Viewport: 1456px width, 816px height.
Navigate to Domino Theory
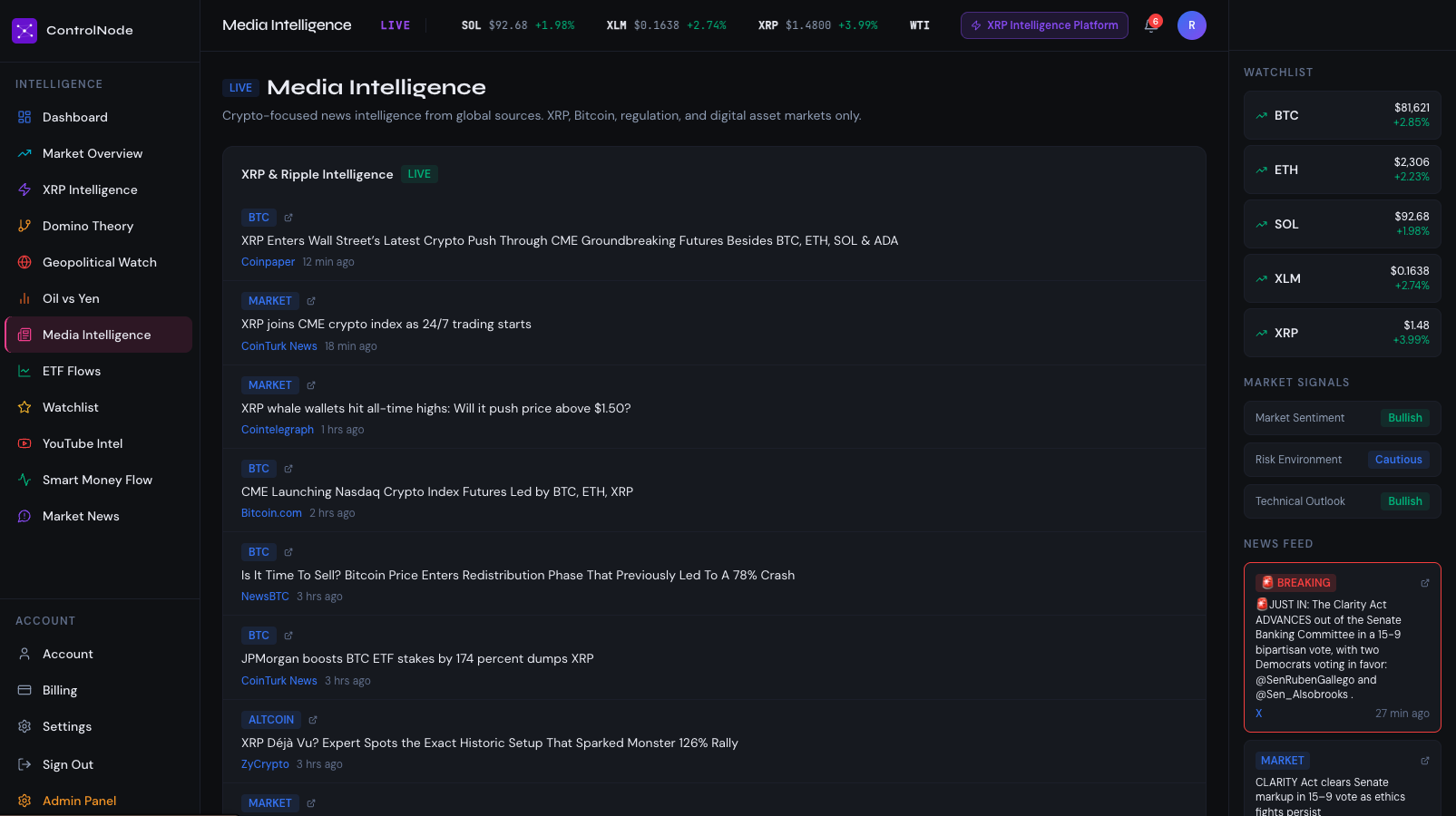click(98, 226)
